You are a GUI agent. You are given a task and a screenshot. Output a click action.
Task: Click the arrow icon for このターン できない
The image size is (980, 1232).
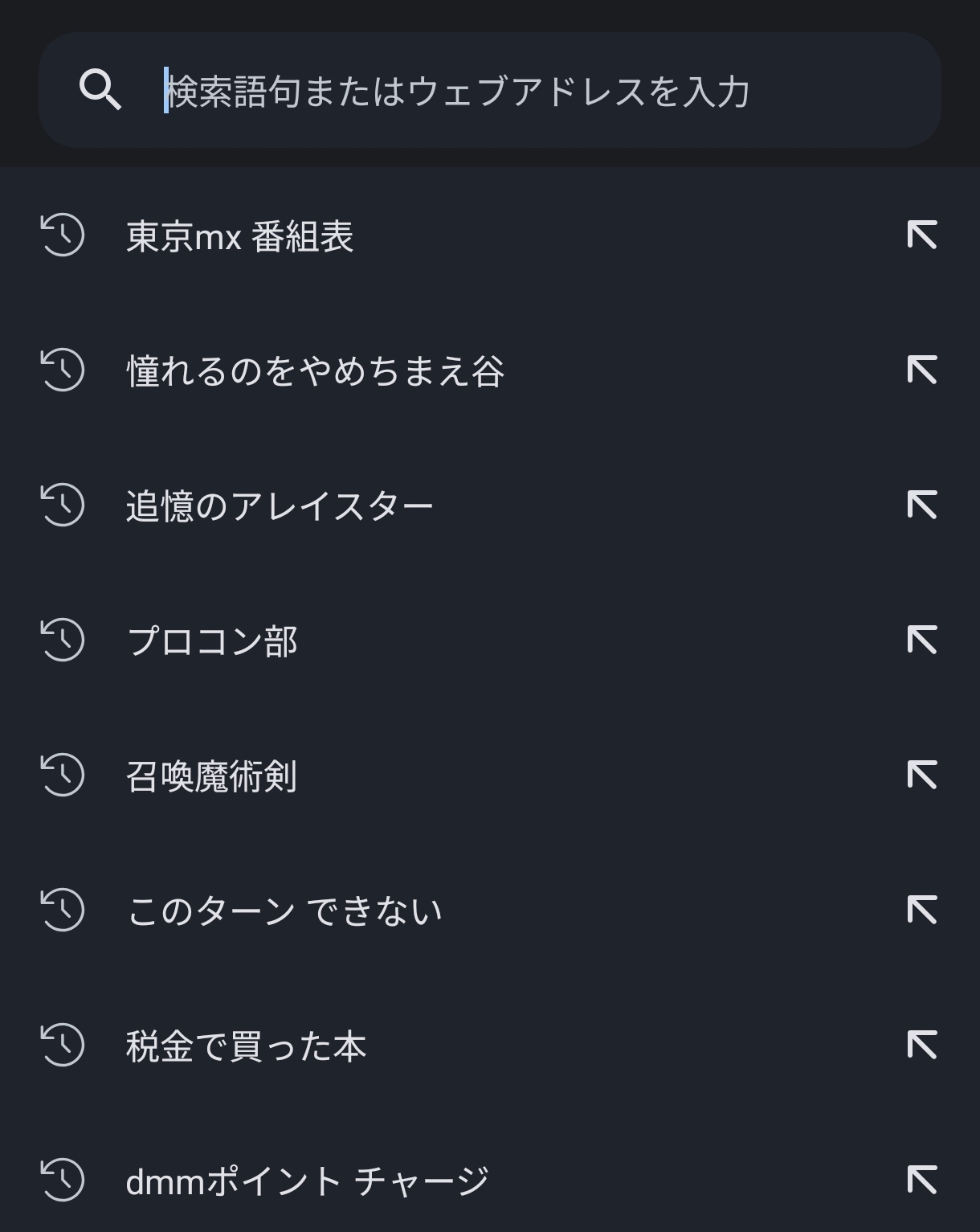[921, 911]
